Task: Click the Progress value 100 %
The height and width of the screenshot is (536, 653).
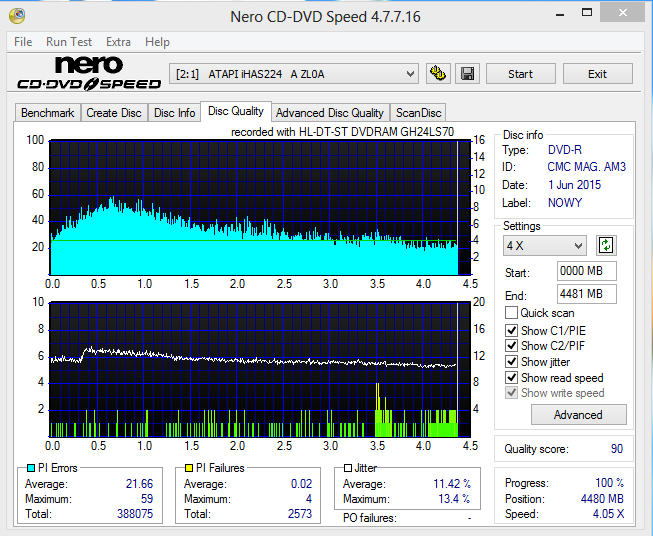Action: click(609, 483)
